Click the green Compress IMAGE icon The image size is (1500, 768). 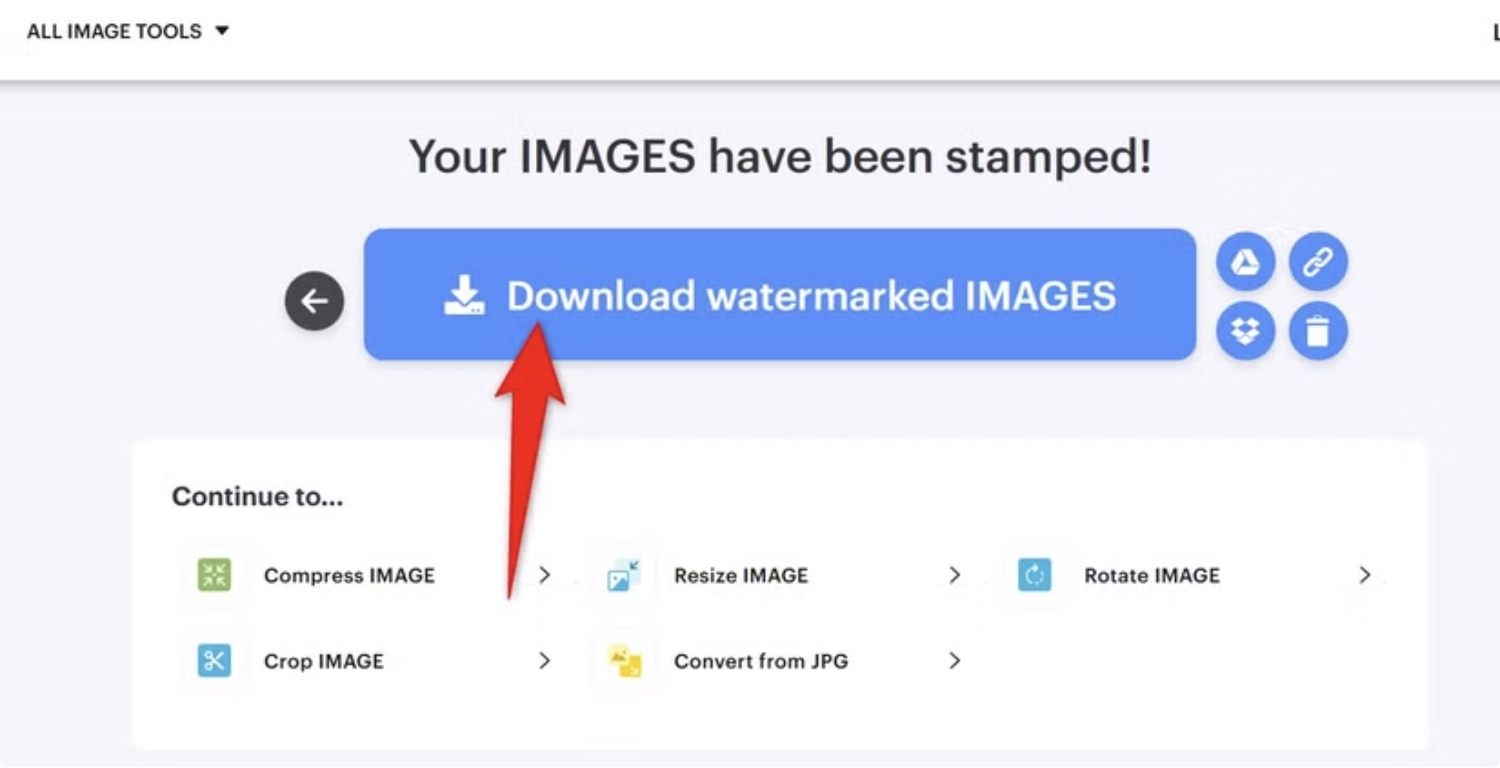point(214,575)
